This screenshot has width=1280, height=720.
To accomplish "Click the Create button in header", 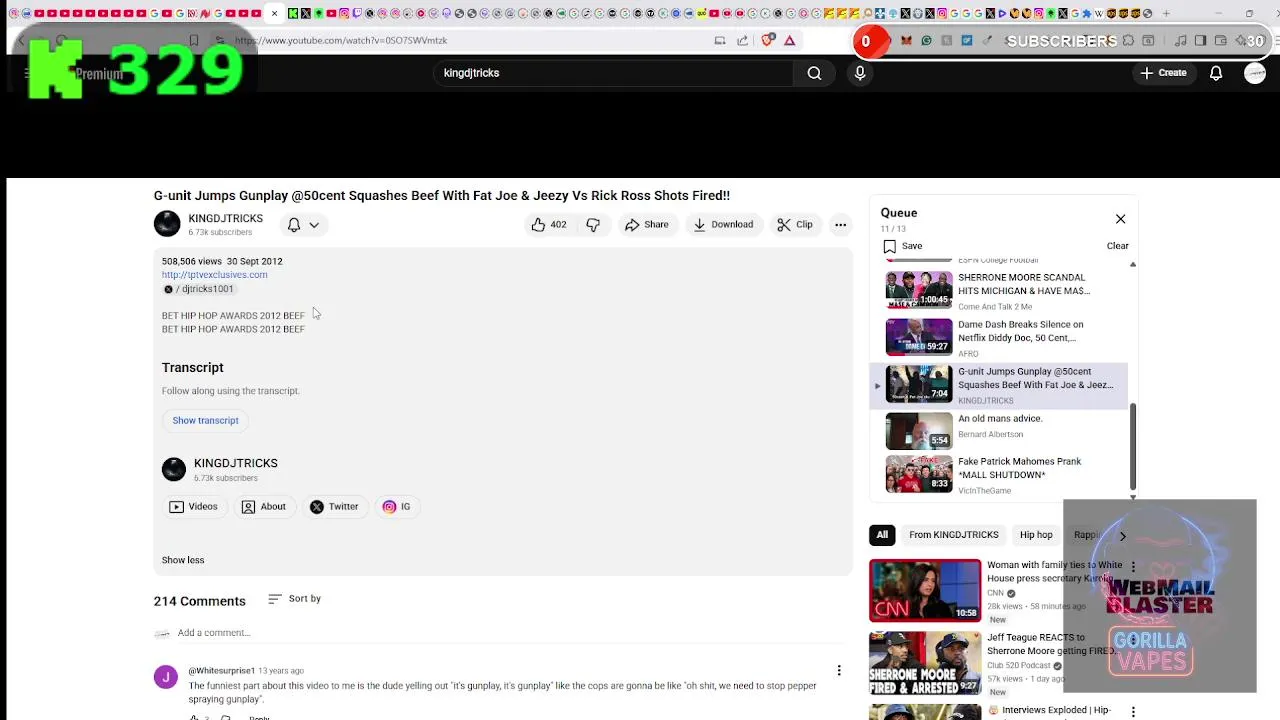I will pos(1163,73).
